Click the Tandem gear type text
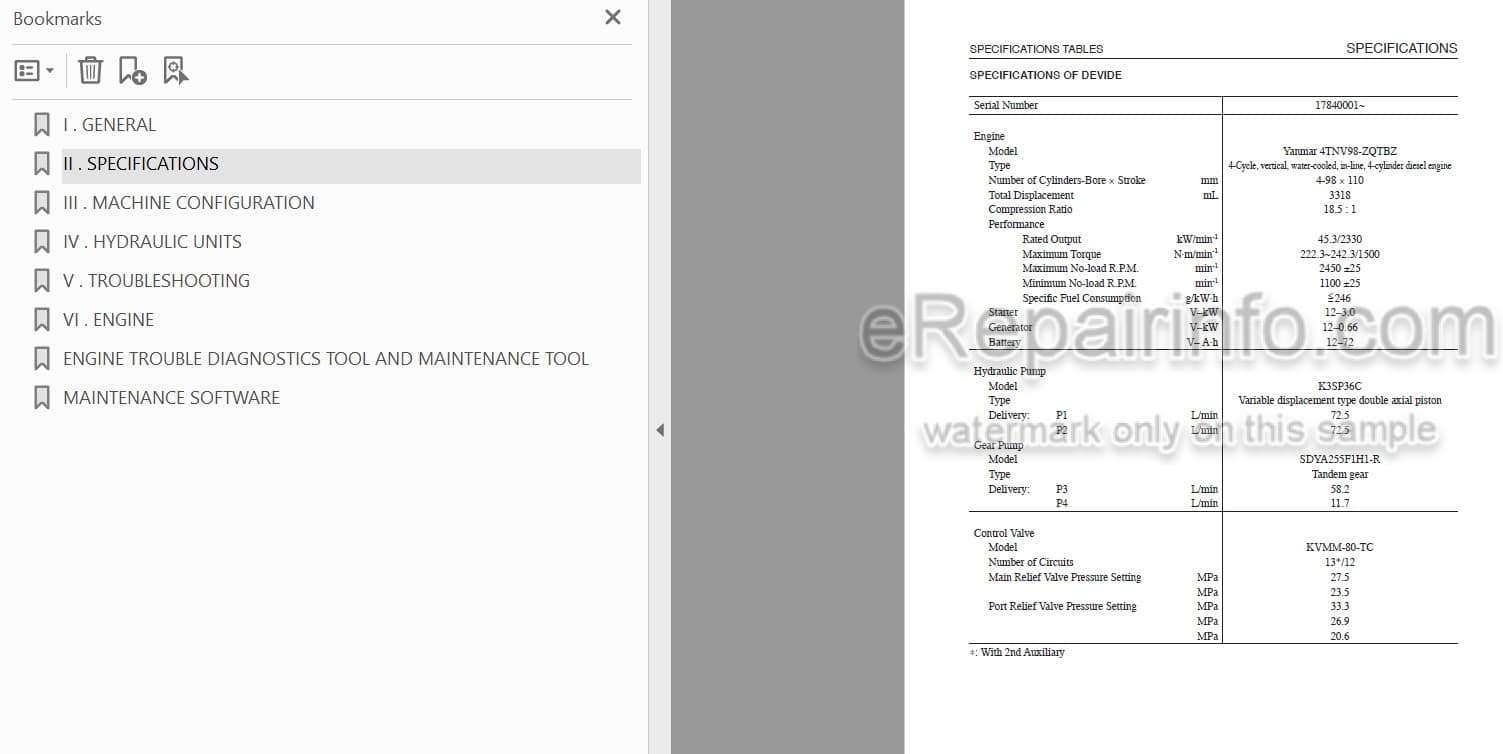The image size is (1503, 754). (x=1339, y=475)
